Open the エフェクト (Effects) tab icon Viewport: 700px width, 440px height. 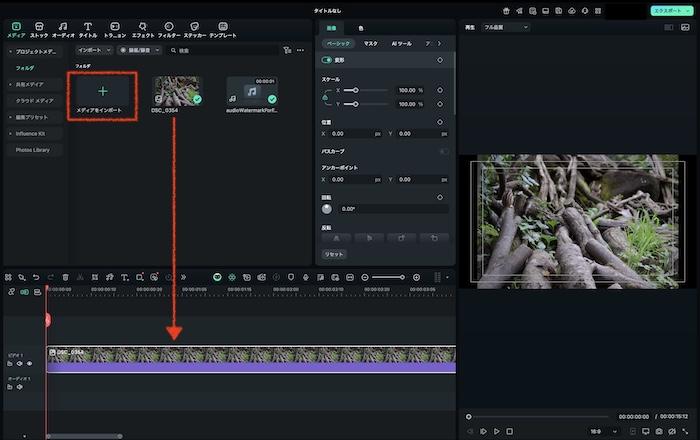pos(143,27)
